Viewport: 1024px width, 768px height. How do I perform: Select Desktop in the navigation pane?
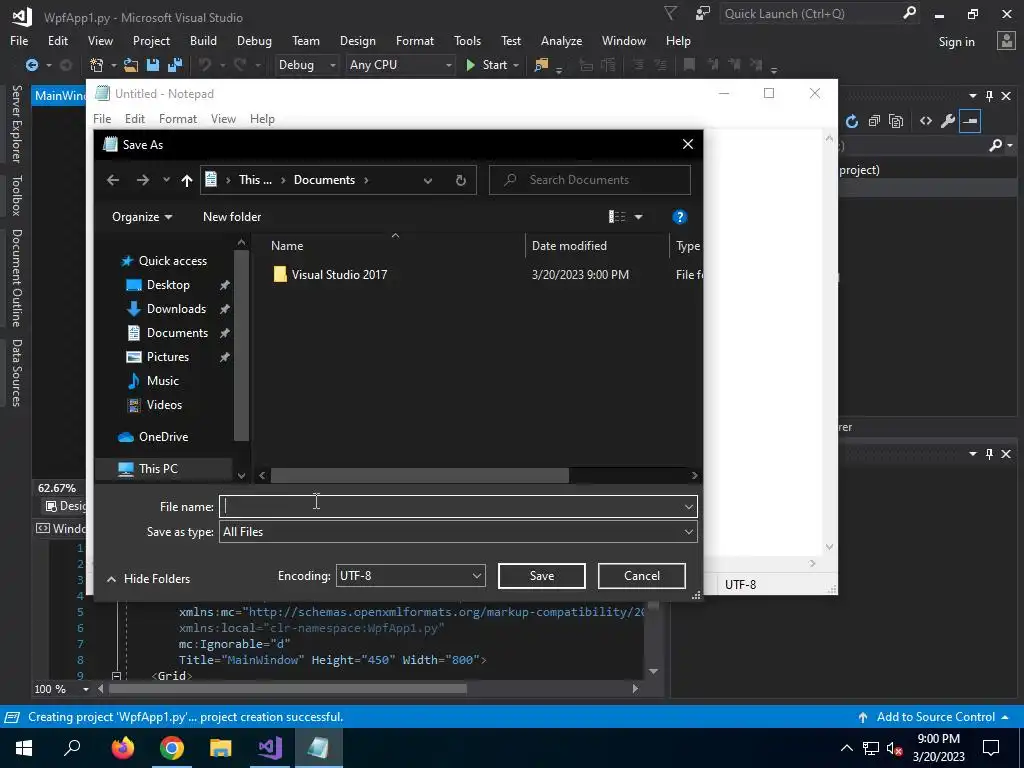(168, 285)
